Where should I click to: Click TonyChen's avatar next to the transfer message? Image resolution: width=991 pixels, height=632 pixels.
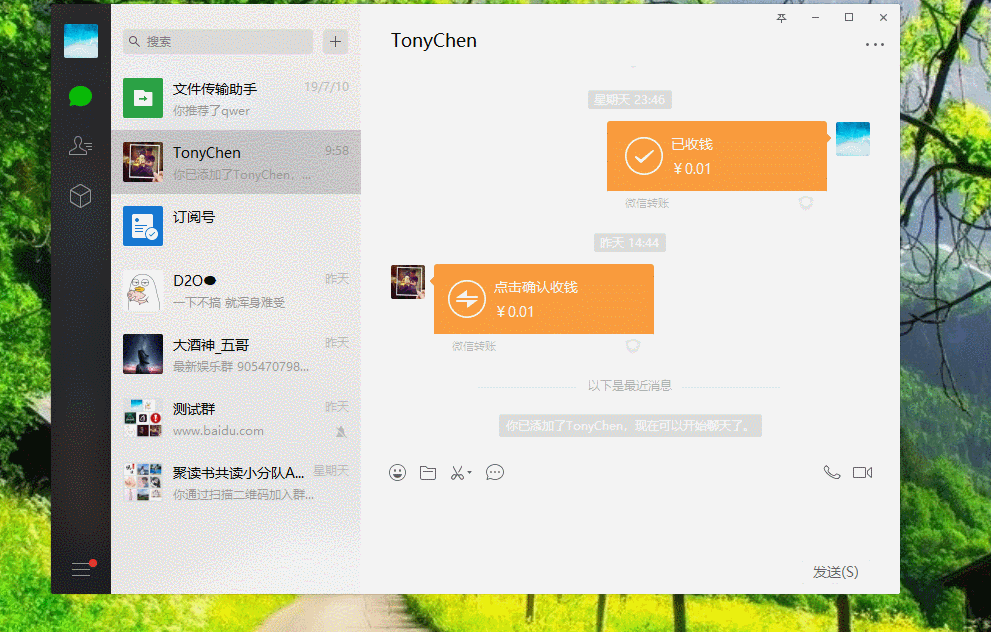pyautogui.click(x=408, y=280)
